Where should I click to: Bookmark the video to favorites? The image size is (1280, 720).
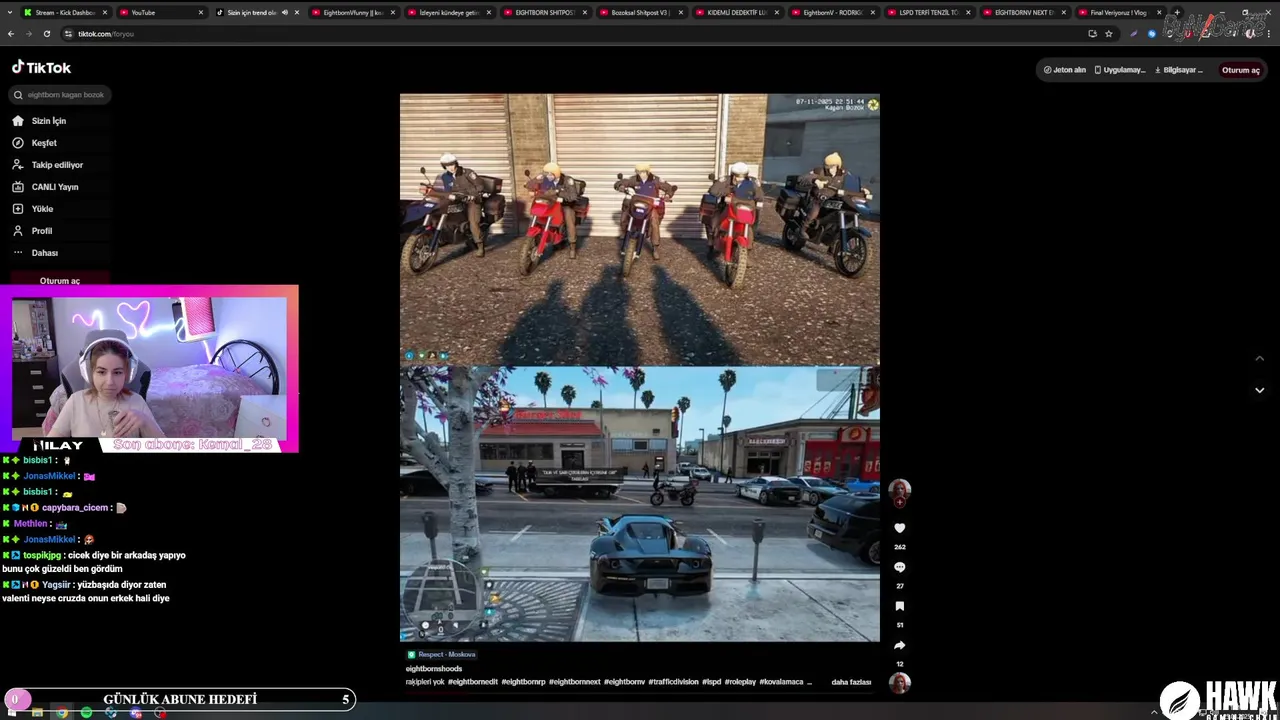tap(900, 606)
